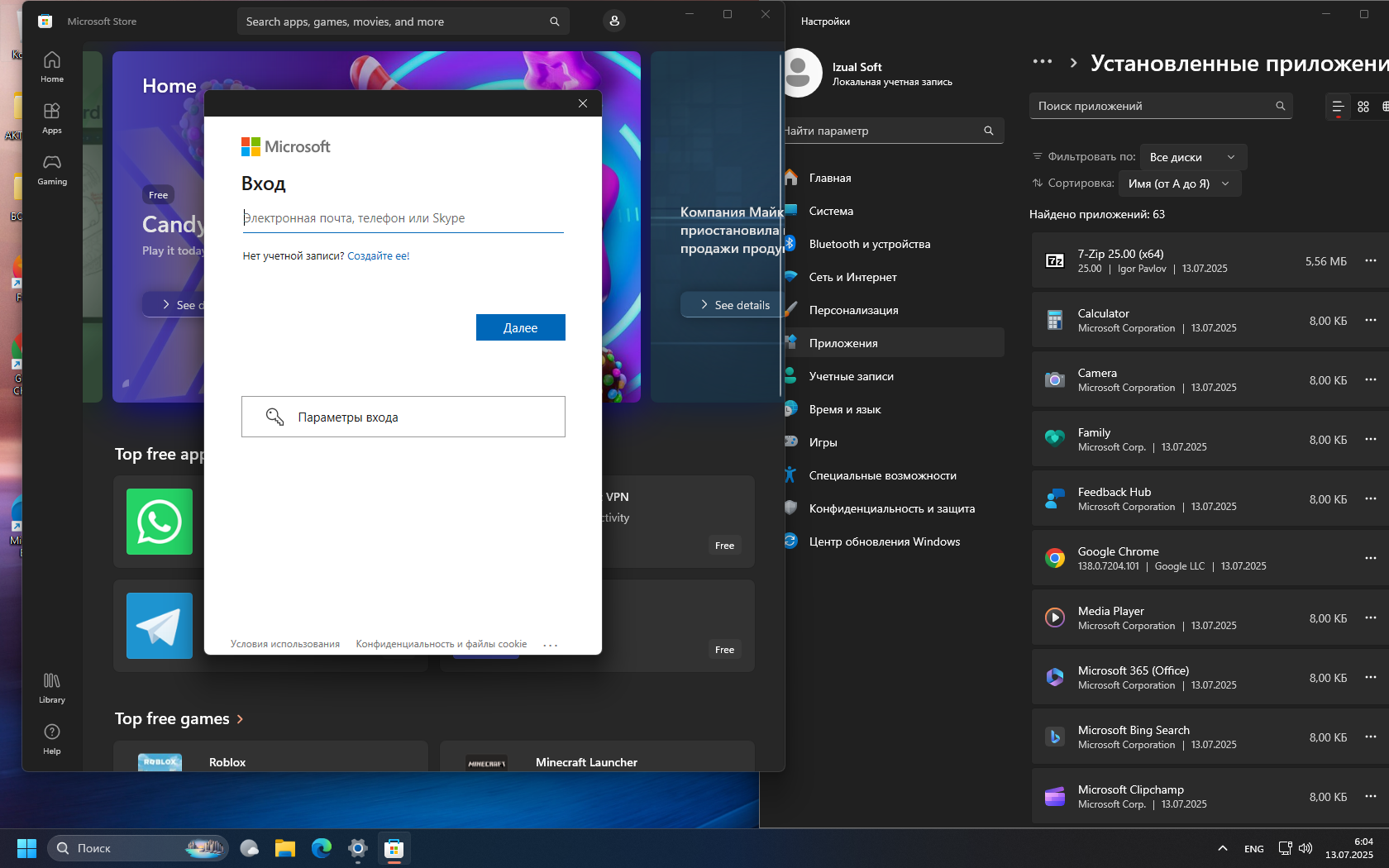Open more options for Calculator

(x=1370, y=320)
